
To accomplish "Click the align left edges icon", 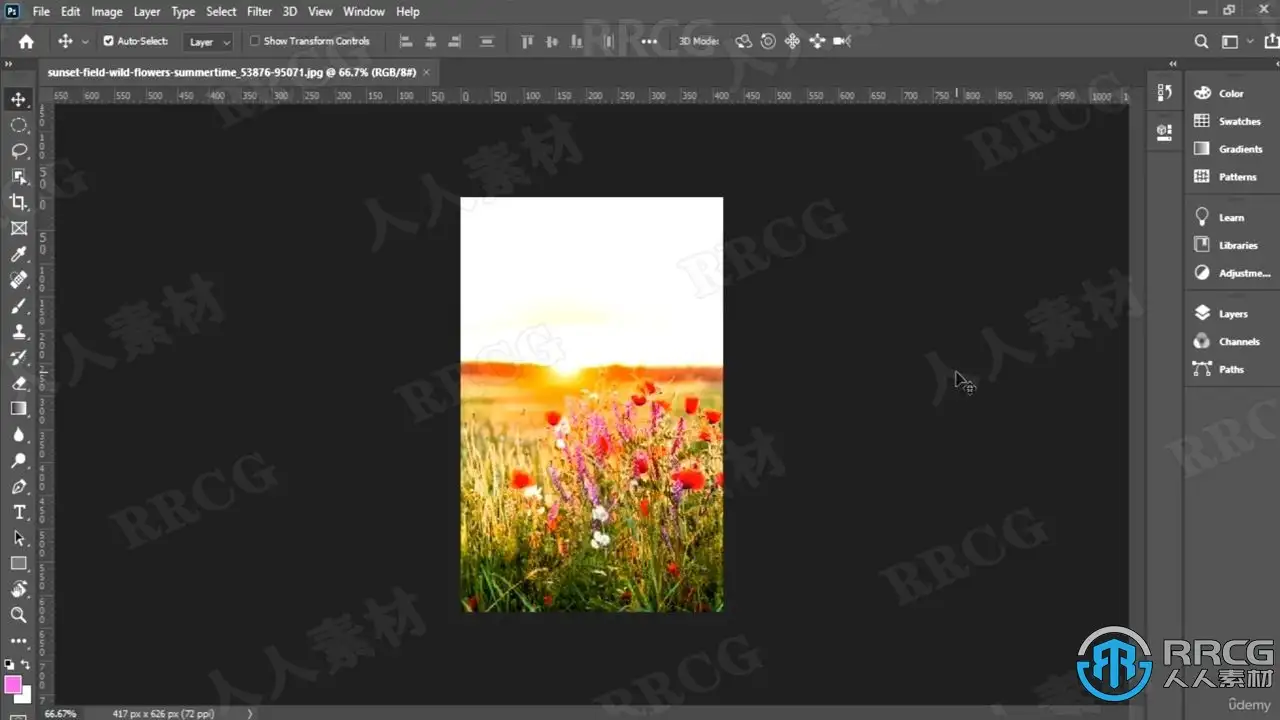I will tap(406, 41).
